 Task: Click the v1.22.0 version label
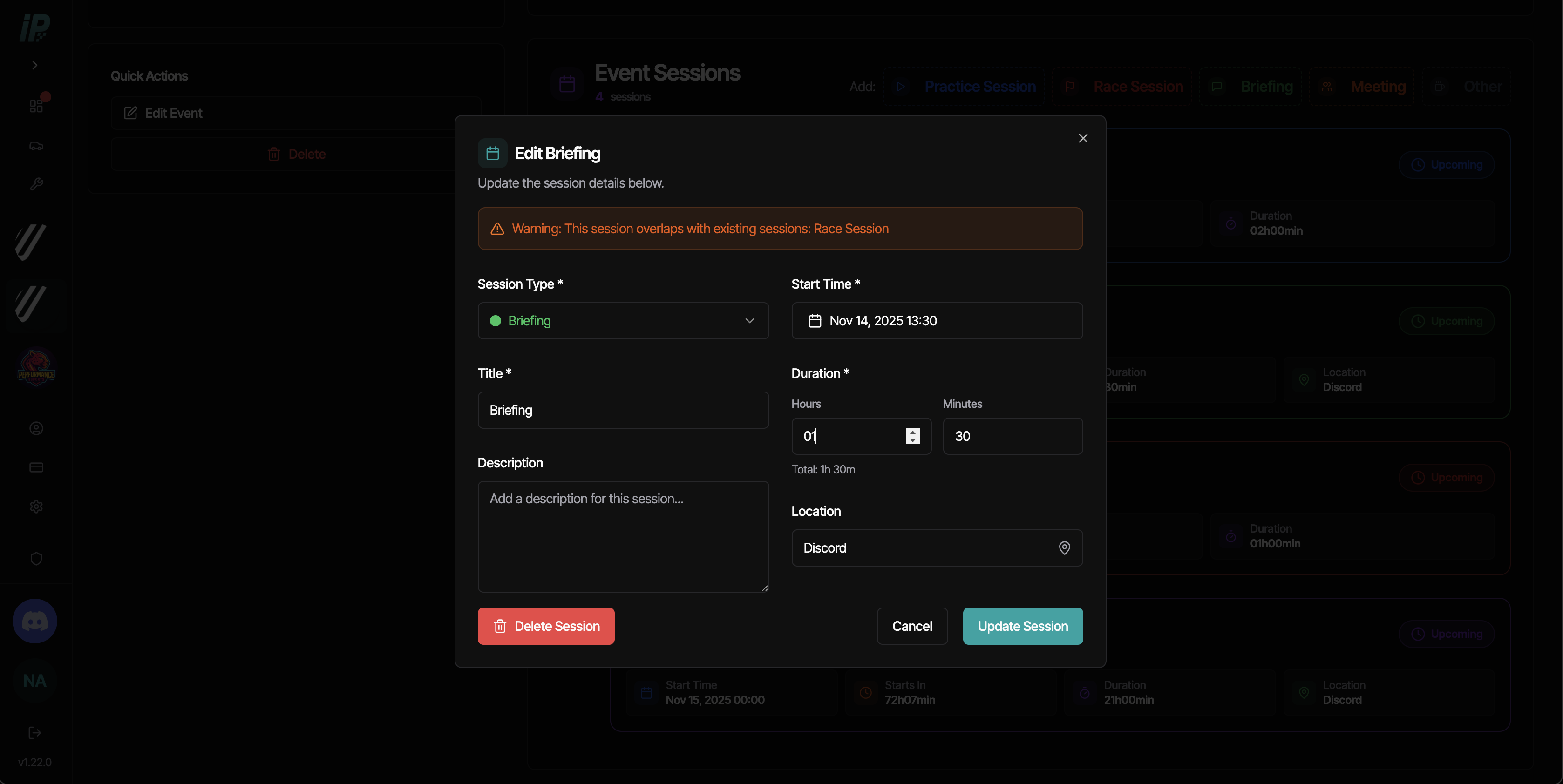[x=34, y=762]
